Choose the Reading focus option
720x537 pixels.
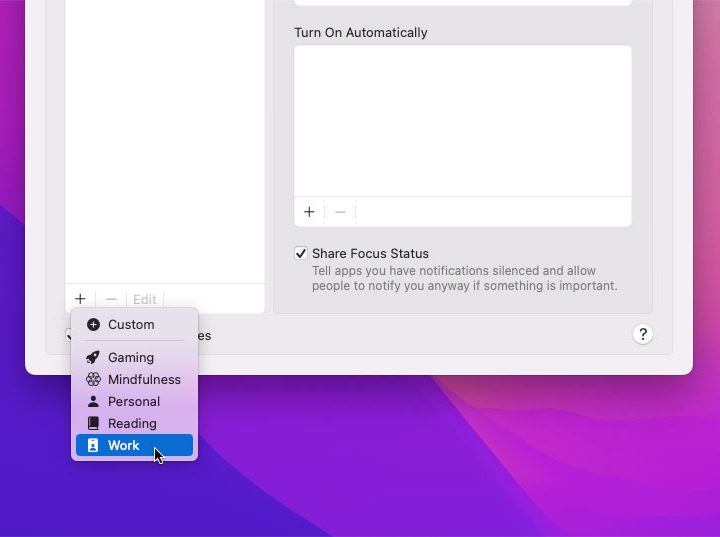click(134, 423)
